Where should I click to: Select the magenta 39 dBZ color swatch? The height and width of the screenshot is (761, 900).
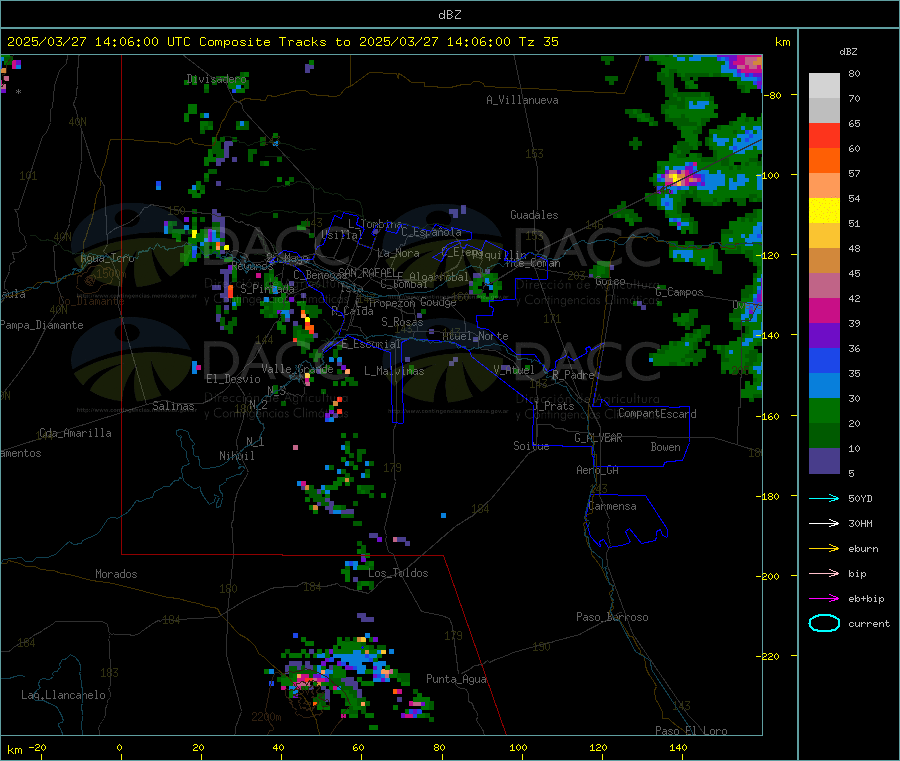pos(824,310)
